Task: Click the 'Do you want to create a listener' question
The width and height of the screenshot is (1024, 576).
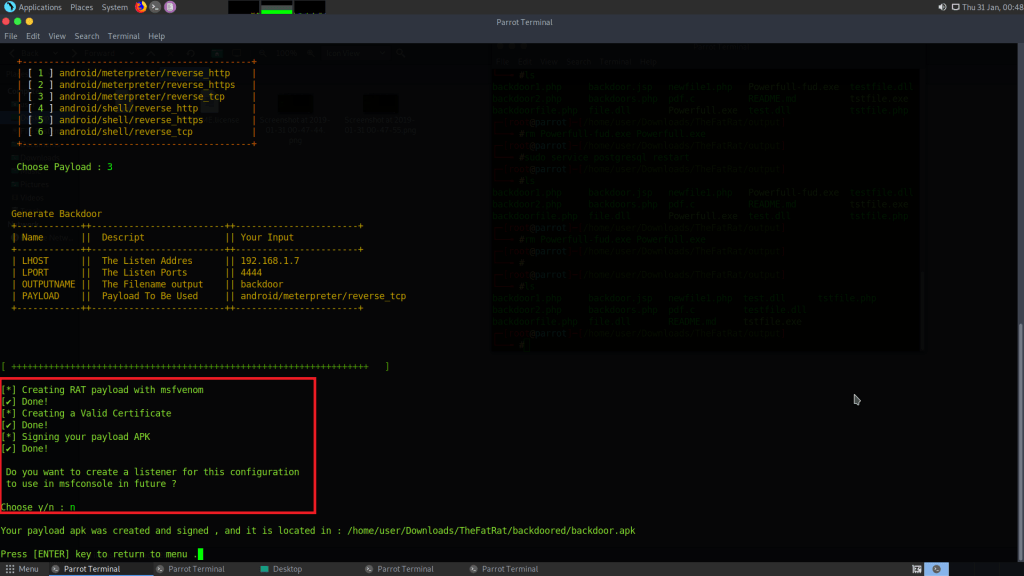Action: tap(153, 478)
